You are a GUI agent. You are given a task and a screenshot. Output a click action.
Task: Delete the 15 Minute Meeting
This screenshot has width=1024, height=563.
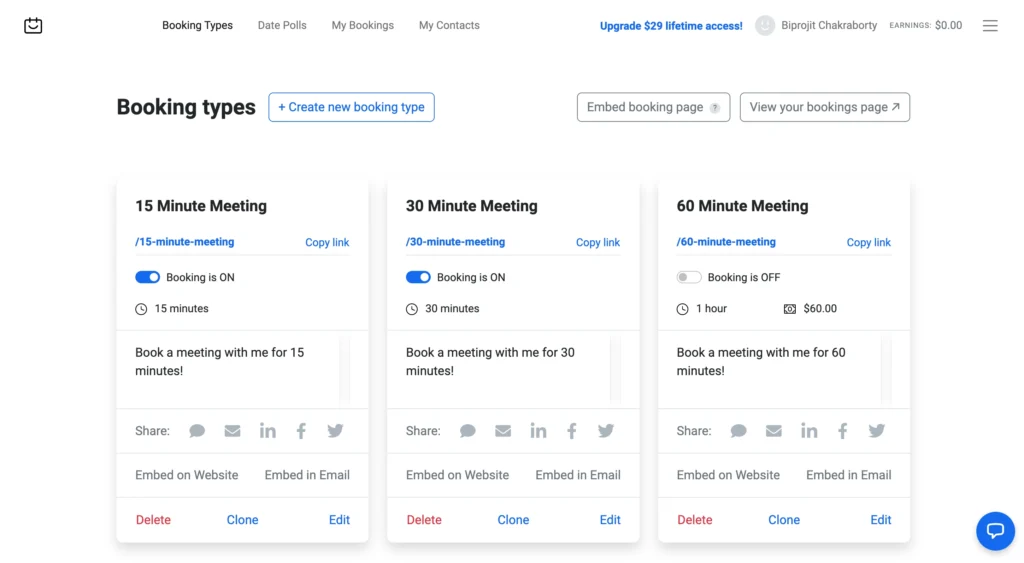tap(153, 520)
